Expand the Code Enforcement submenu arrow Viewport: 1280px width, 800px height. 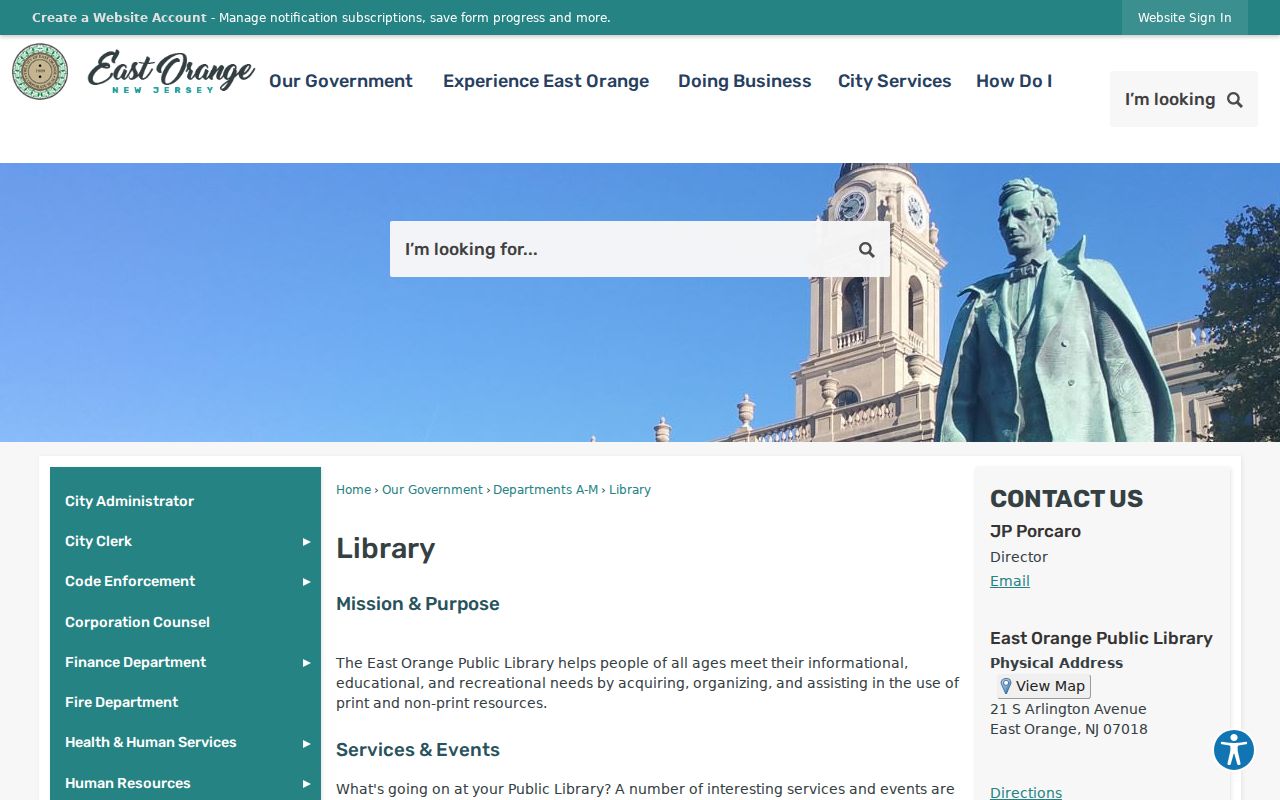pyautogui.click(x=306, y=581)
